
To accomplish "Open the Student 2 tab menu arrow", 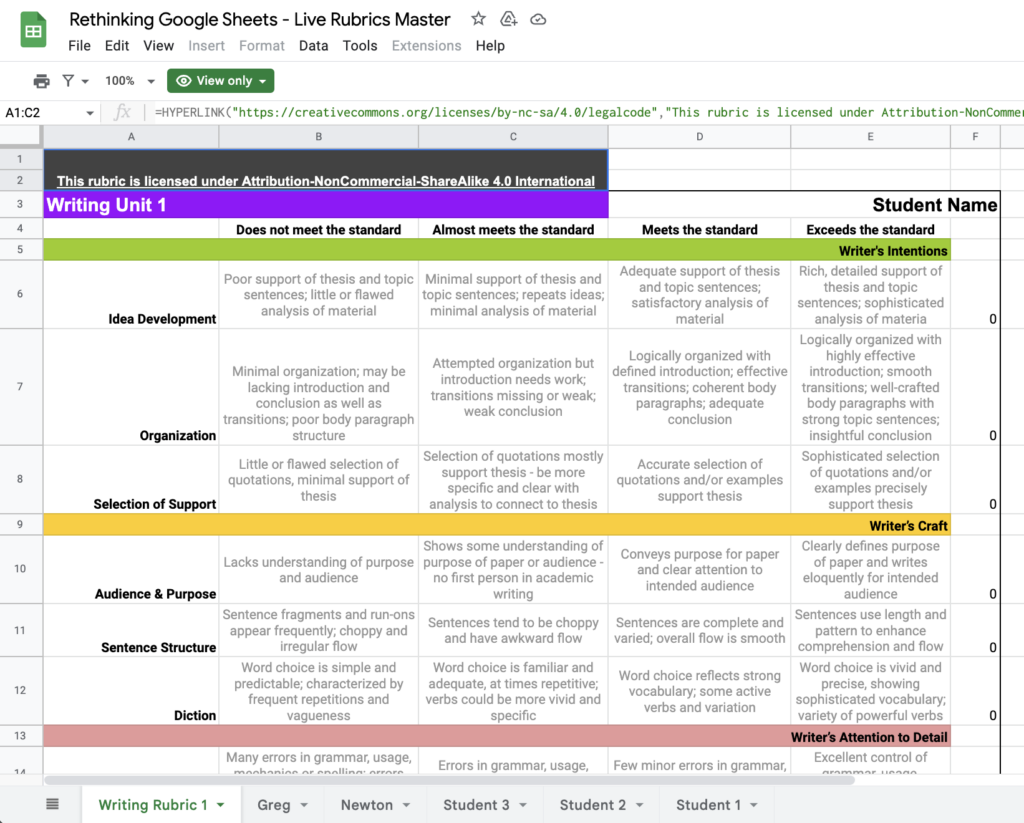I will [x=639, y=805].
